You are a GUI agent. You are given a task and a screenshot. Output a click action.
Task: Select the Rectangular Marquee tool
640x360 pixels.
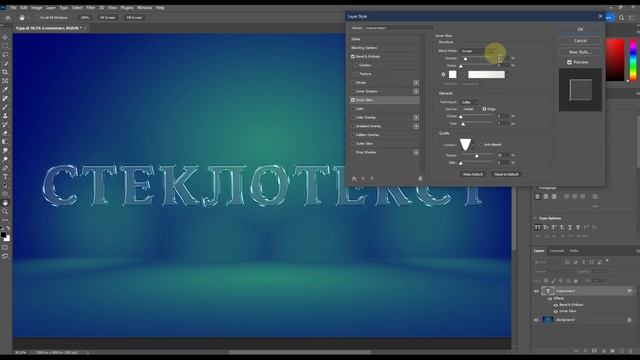click(5, 46)
